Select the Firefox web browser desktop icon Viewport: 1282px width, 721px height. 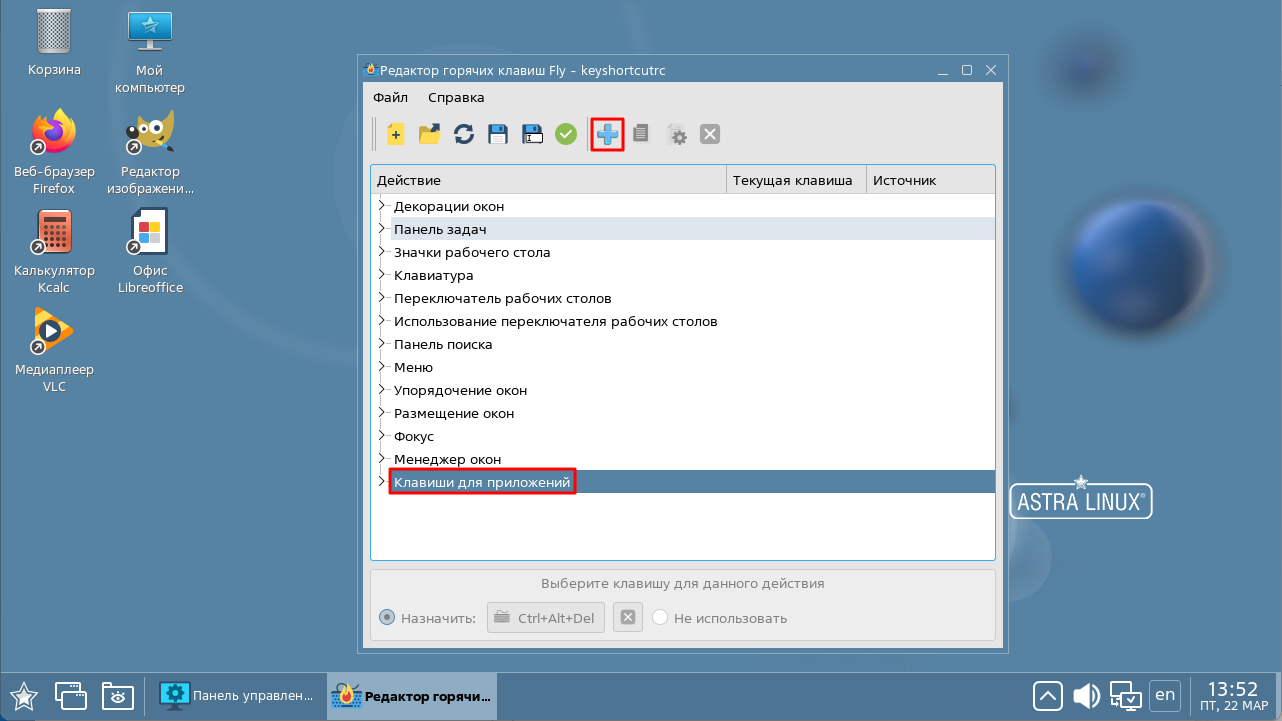point(54,152)
